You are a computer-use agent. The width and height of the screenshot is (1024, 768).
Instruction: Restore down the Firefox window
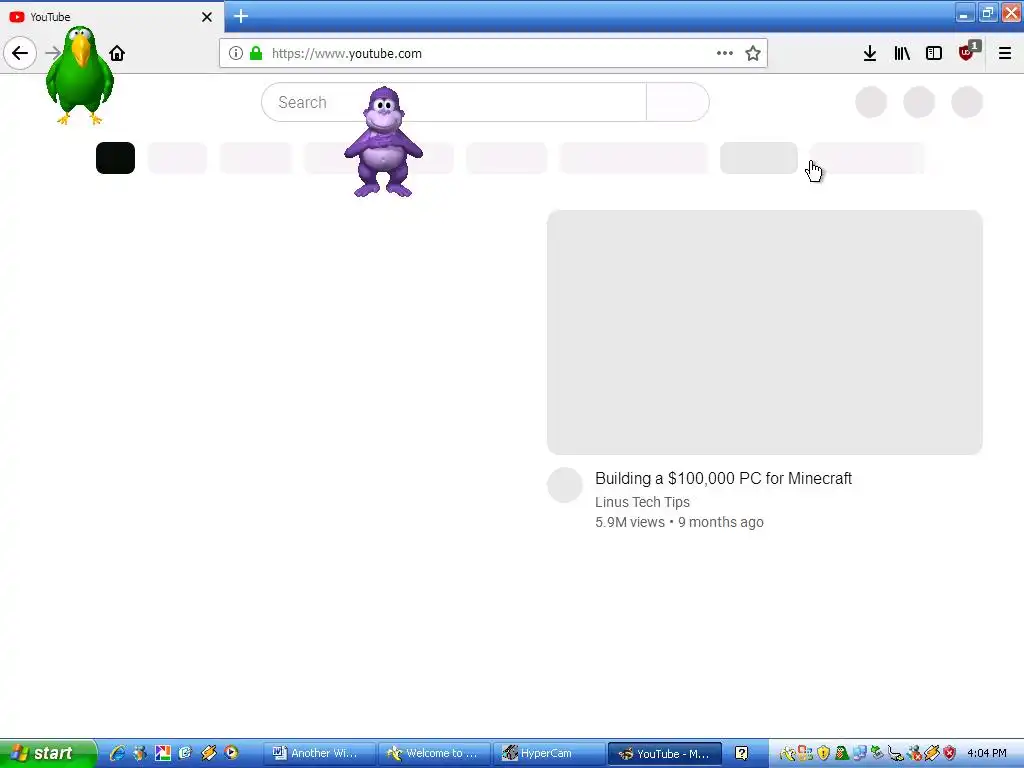pyautogui.click(x=987, y=13)
